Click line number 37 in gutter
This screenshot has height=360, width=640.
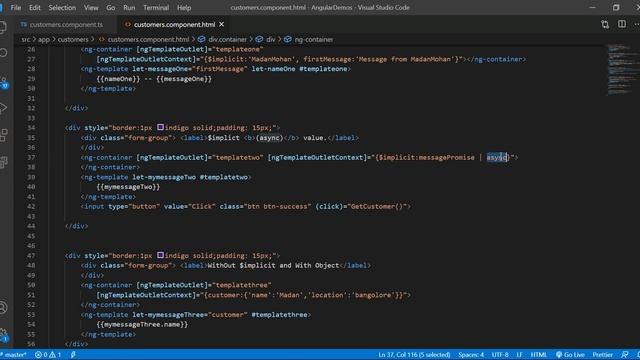[31, 157]
